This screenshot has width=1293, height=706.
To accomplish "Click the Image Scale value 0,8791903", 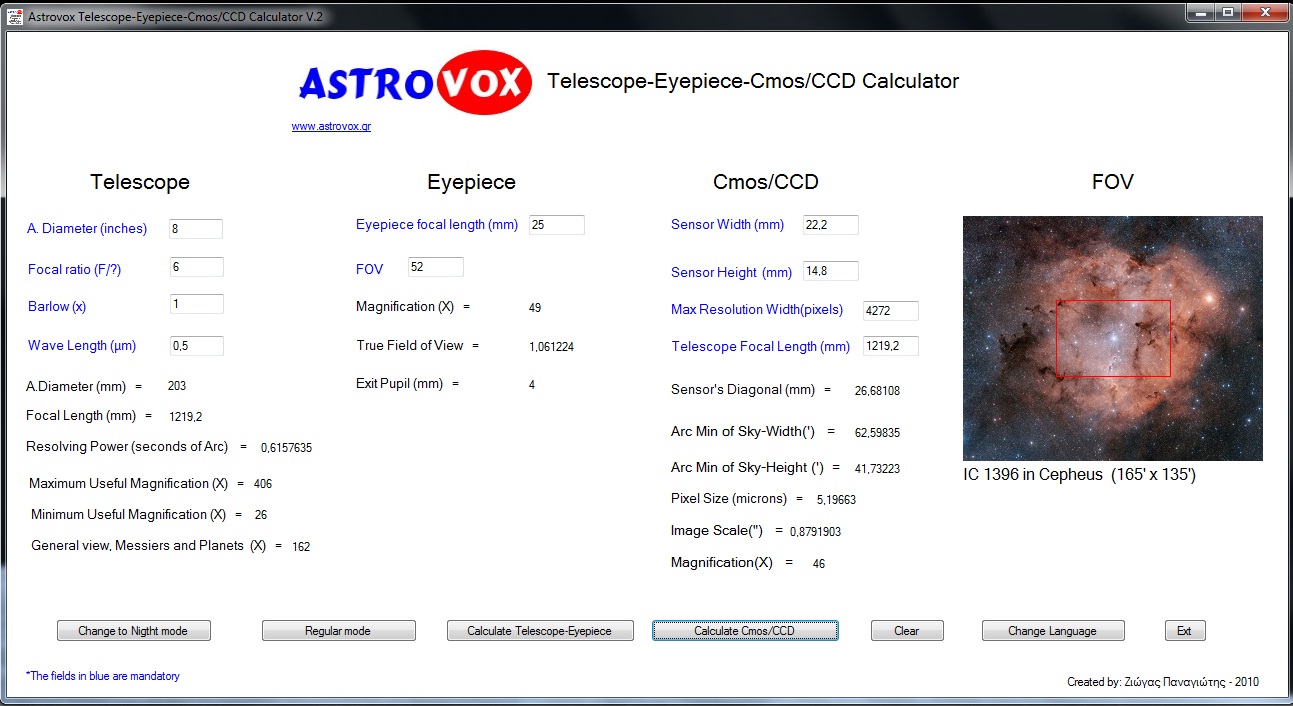I will (x=815, y=532).
